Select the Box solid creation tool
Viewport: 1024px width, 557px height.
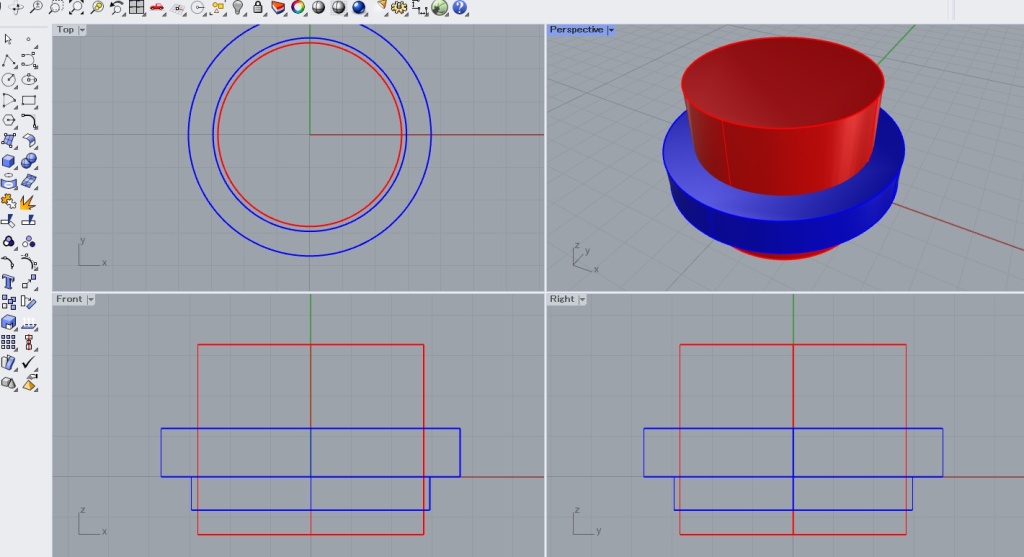pos(8,161)
